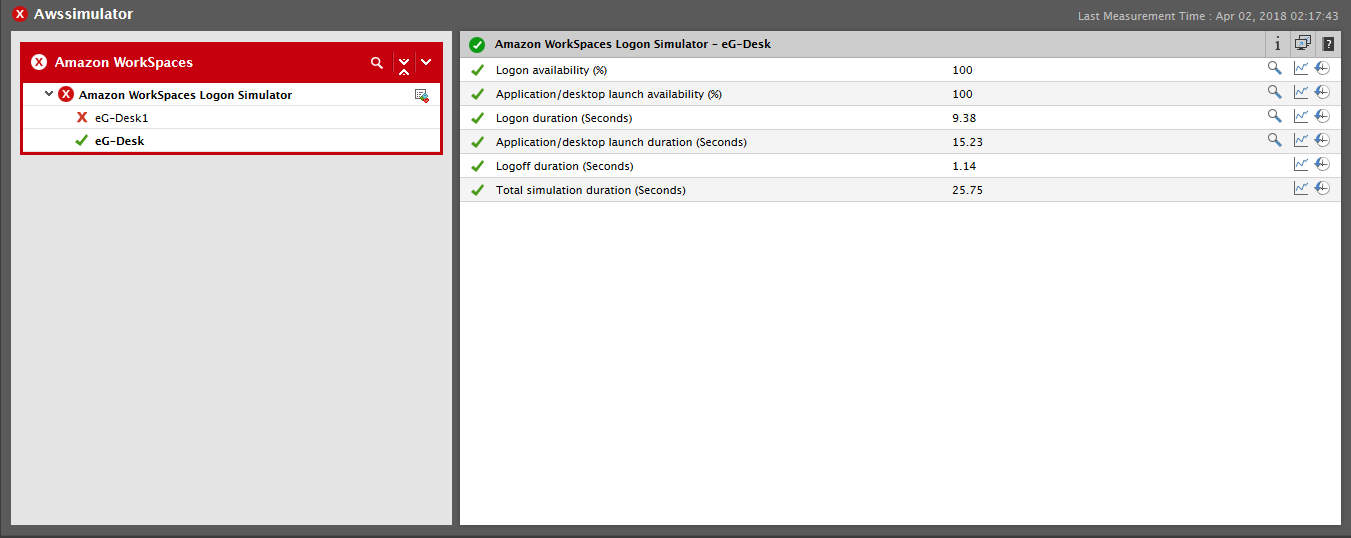The height and width of the screenshot is (538, 1351).
Task: Click value 25.75 for total simulation
Action: coord(967,190)
